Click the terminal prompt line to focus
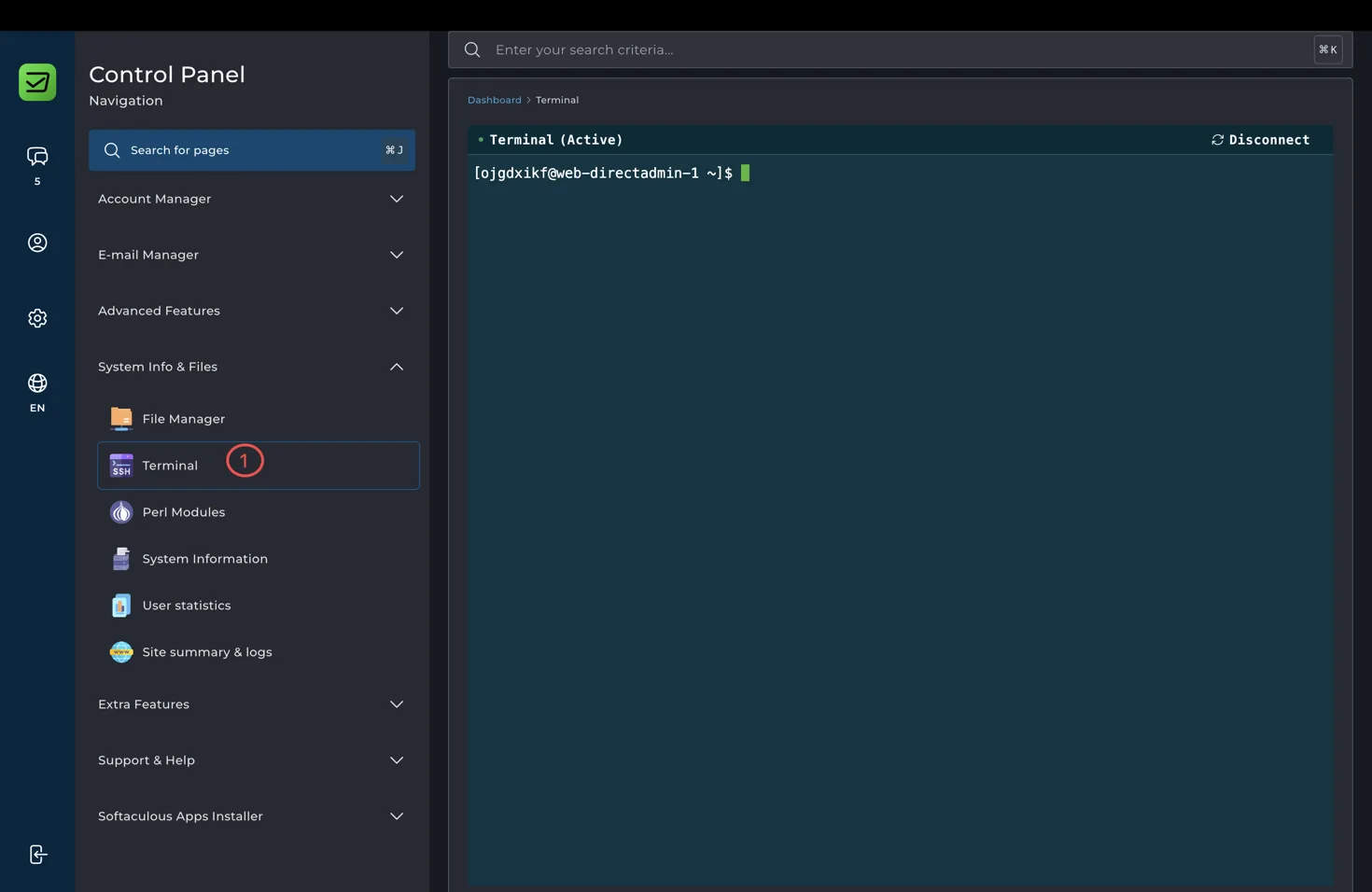Viewport: 1372px width, 892px height. 611,174
